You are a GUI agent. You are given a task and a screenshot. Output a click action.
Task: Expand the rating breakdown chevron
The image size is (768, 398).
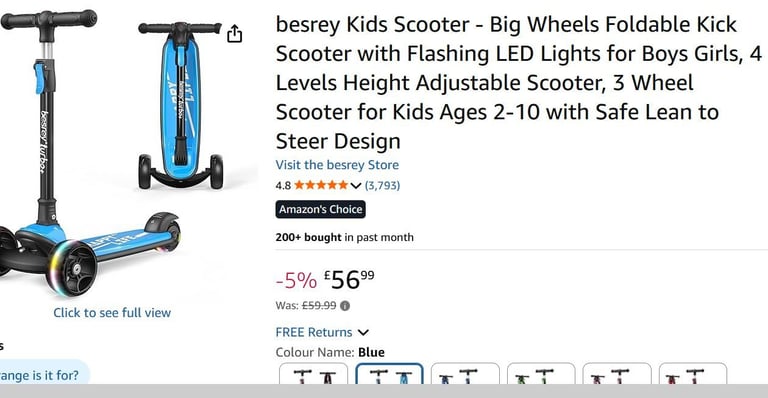point(356,186)
